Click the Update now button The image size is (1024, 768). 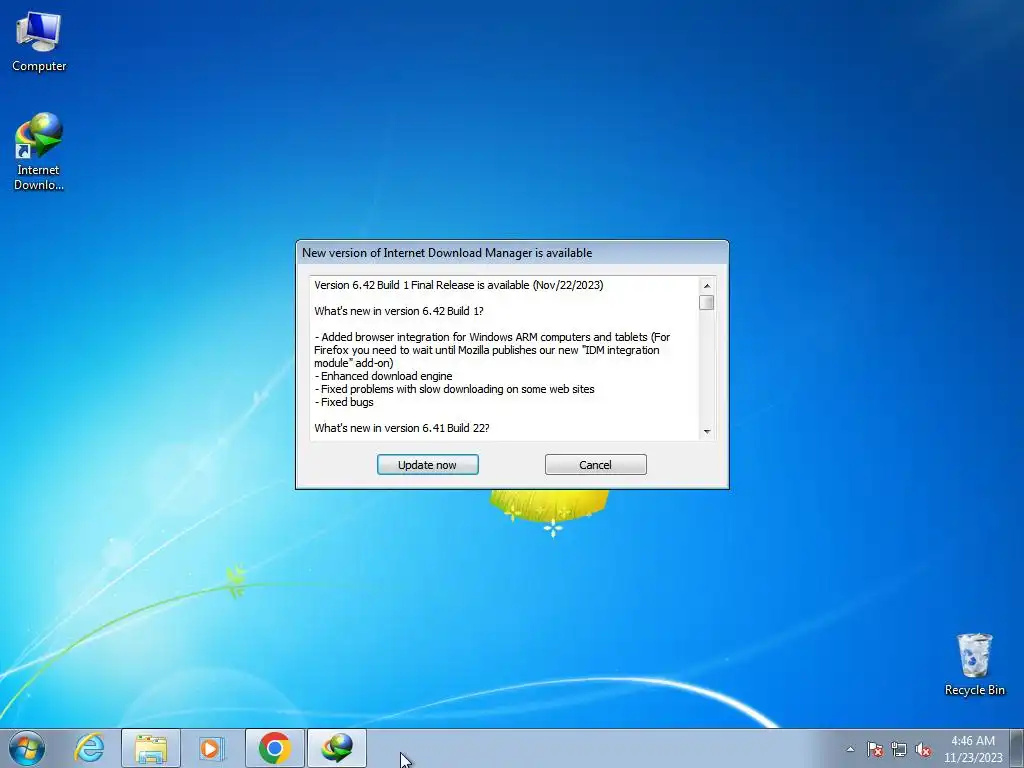tap(428, 465)
